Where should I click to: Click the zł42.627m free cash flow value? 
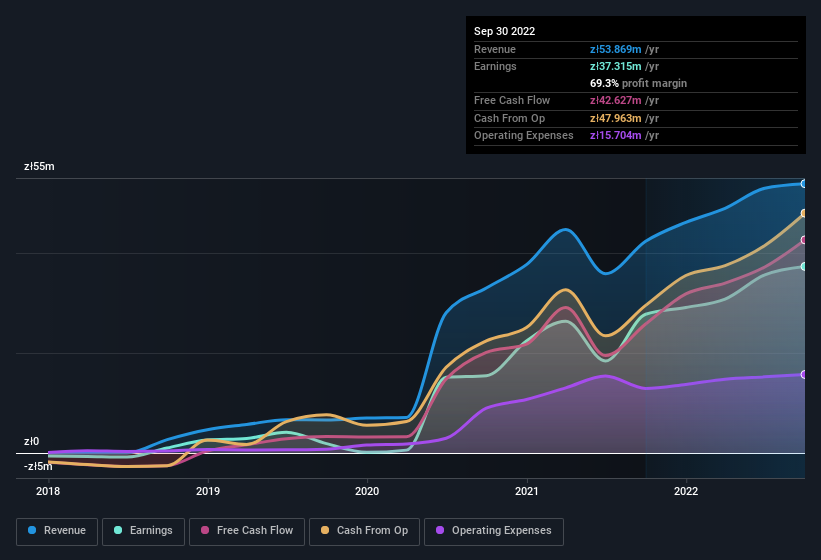pyautogui.click(x=616, y=100)
